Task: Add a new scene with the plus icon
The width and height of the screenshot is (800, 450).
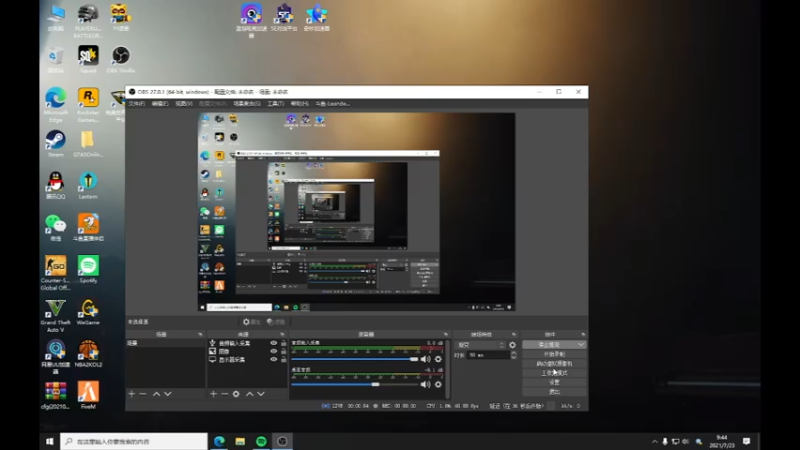Action: pyautogui.click(x=132, y=394)
